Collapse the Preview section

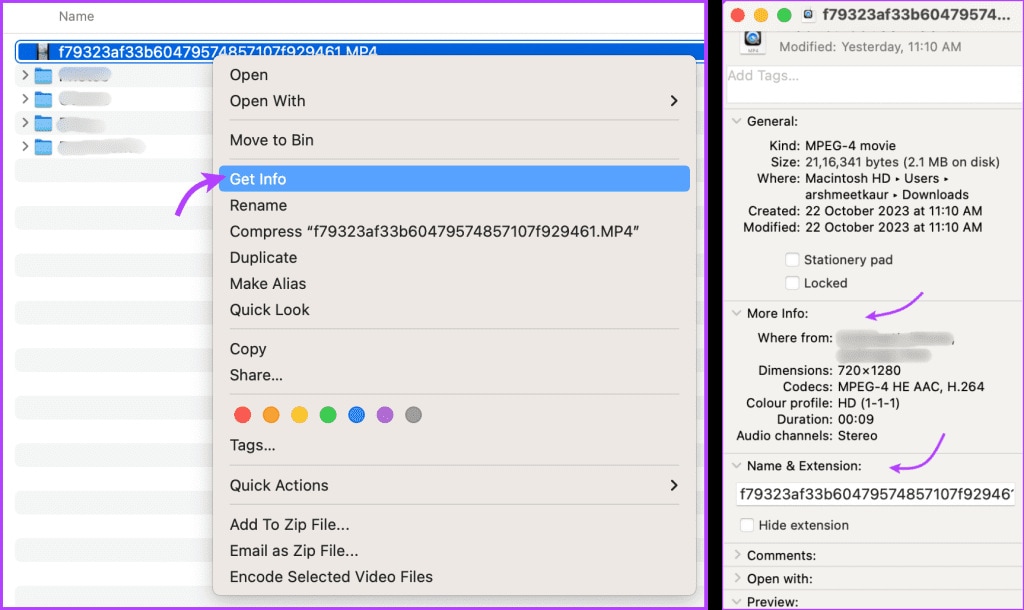[x=737, y=602]
